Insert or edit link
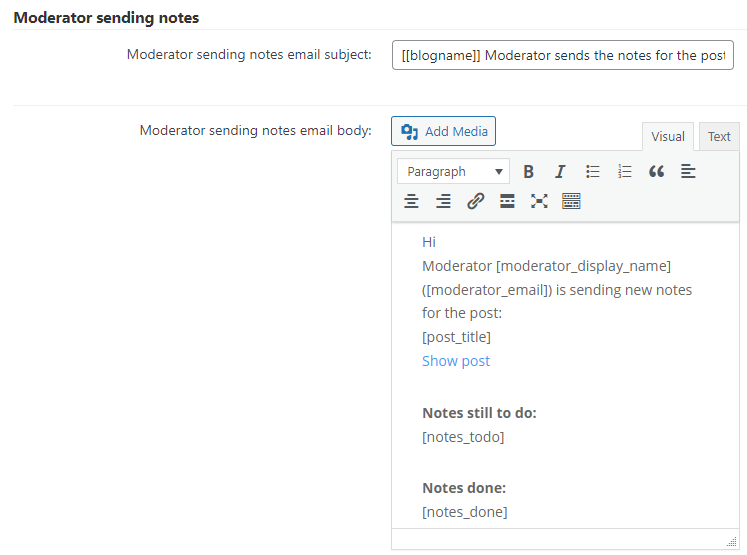 click(475, 201)
